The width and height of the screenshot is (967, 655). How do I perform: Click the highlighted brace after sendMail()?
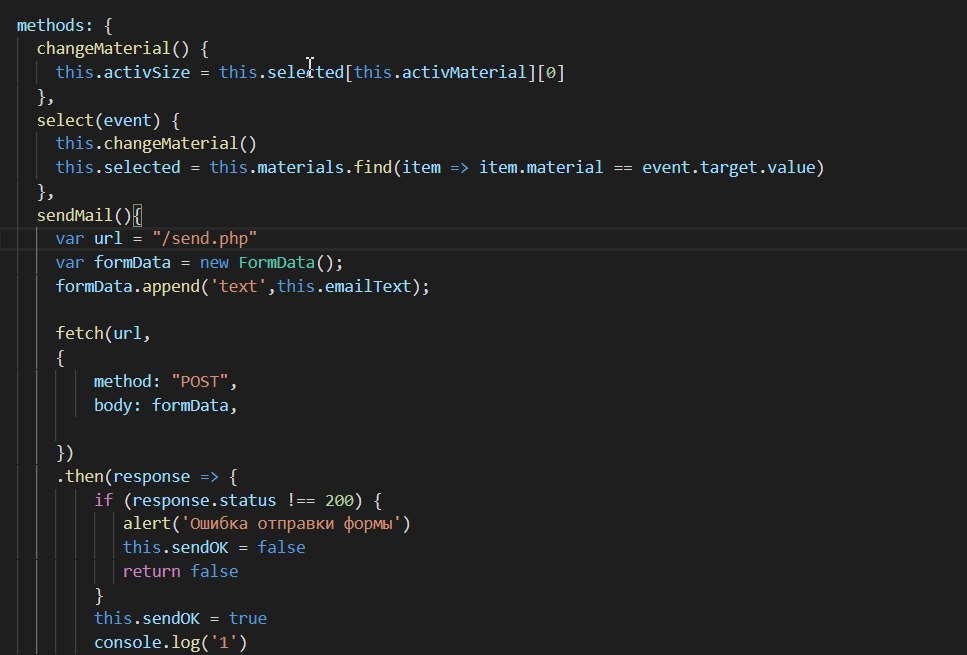(137, 216)
